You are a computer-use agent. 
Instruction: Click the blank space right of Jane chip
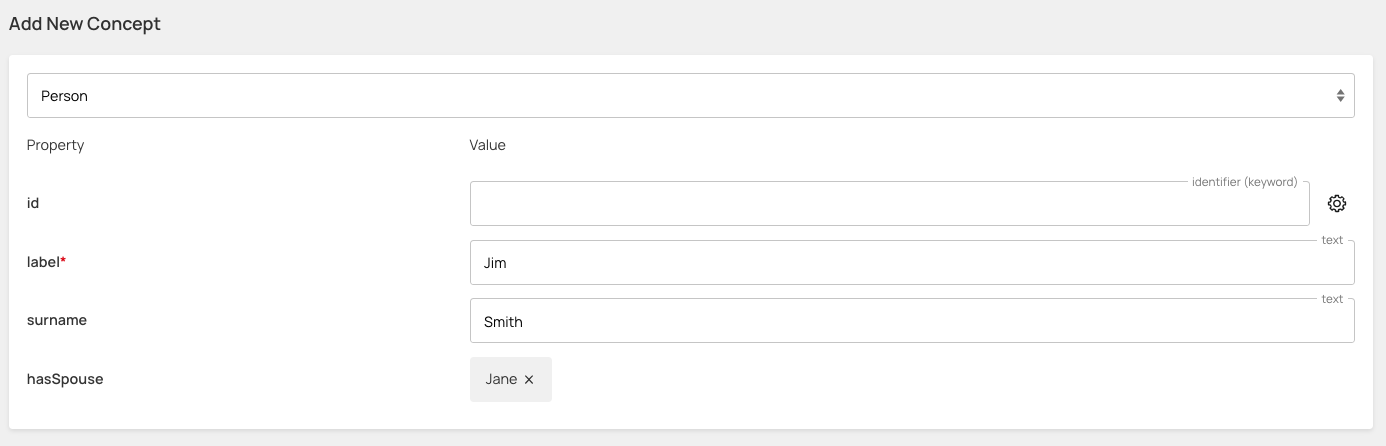coord(900,380)
